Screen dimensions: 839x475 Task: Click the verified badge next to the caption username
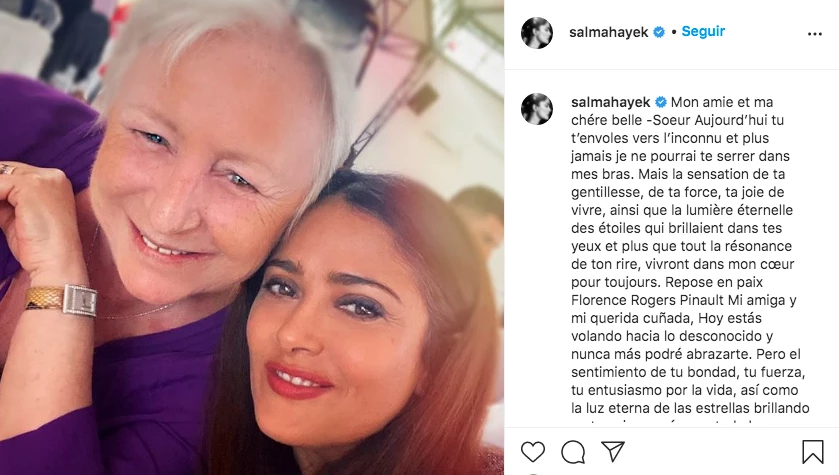(x=661, y=102)
